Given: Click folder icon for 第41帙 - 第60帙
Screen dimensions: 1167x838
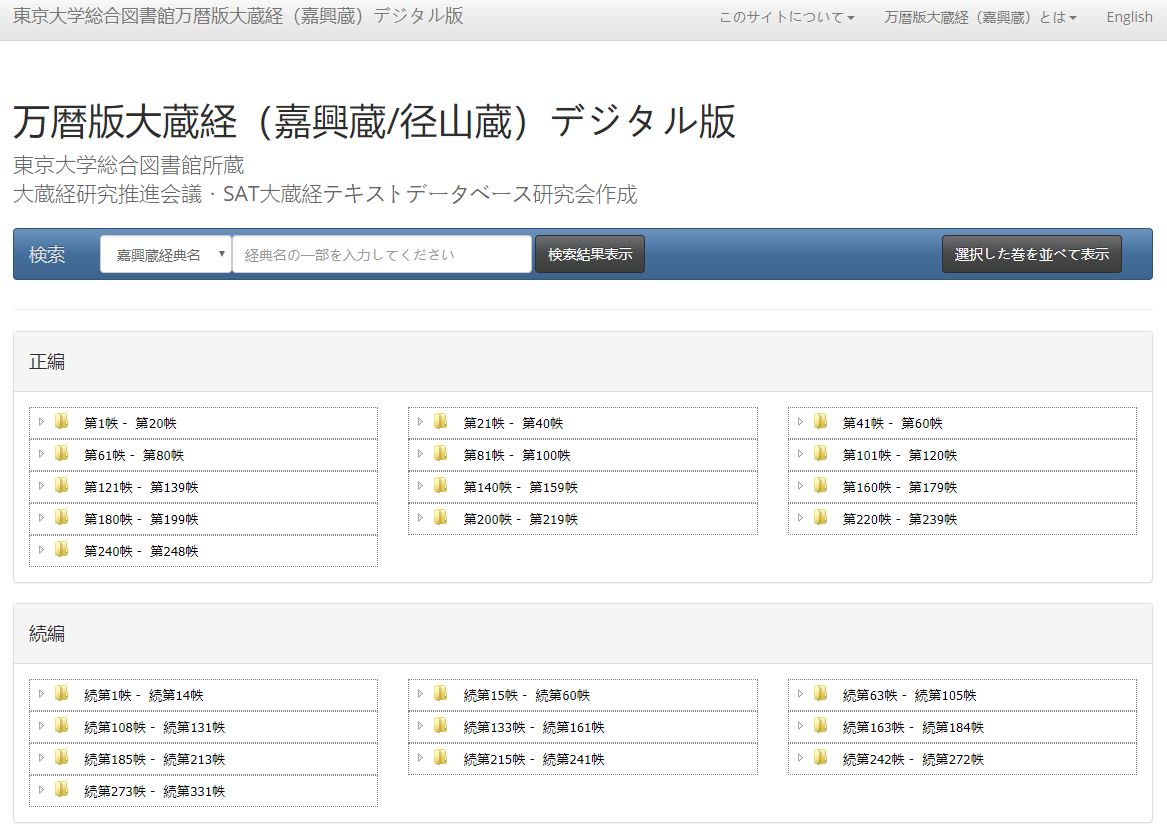Looking at the screenshot, I should tap(821, 422).
